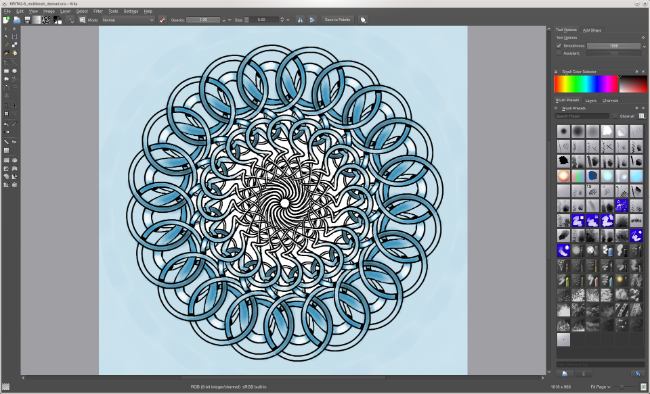Screen dimensions: 650x394
Task: Select the Crop tool in the toolbox
Action: pyautogui.click(x=6, y=105)
